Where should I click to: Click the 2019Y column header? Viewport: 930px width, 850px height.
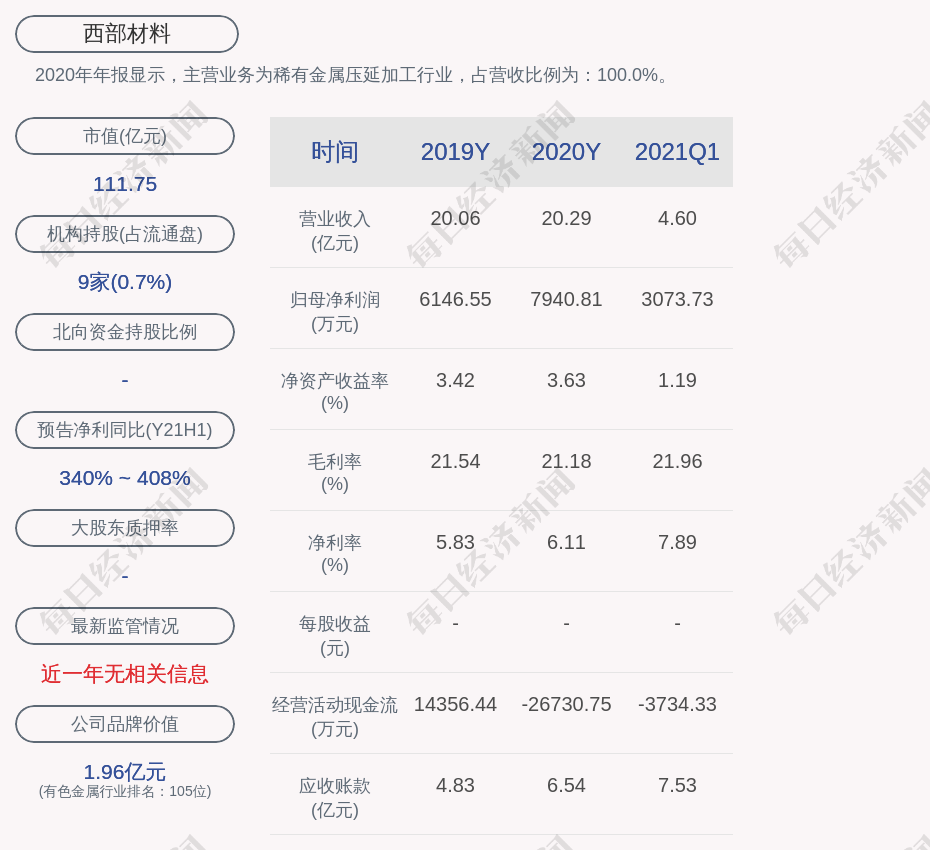tap(455, 152)
